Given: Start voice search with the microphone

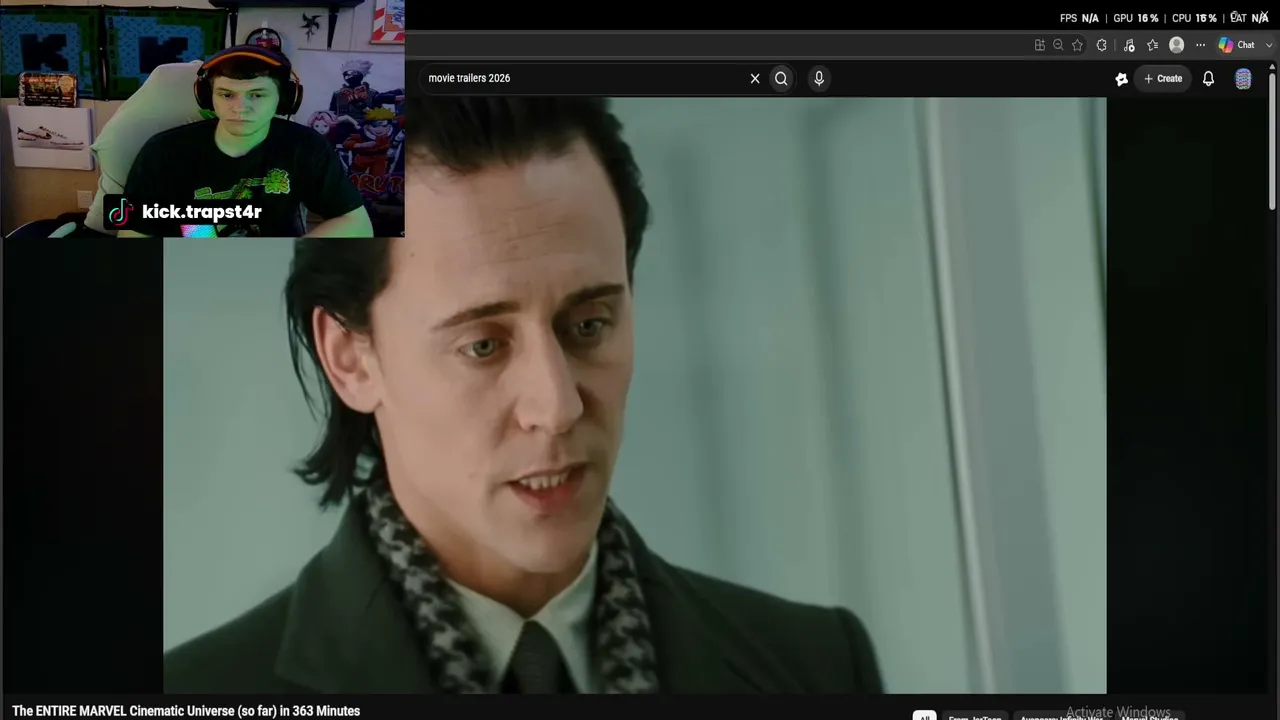Looking at the screenshot, I should point(819,78).
